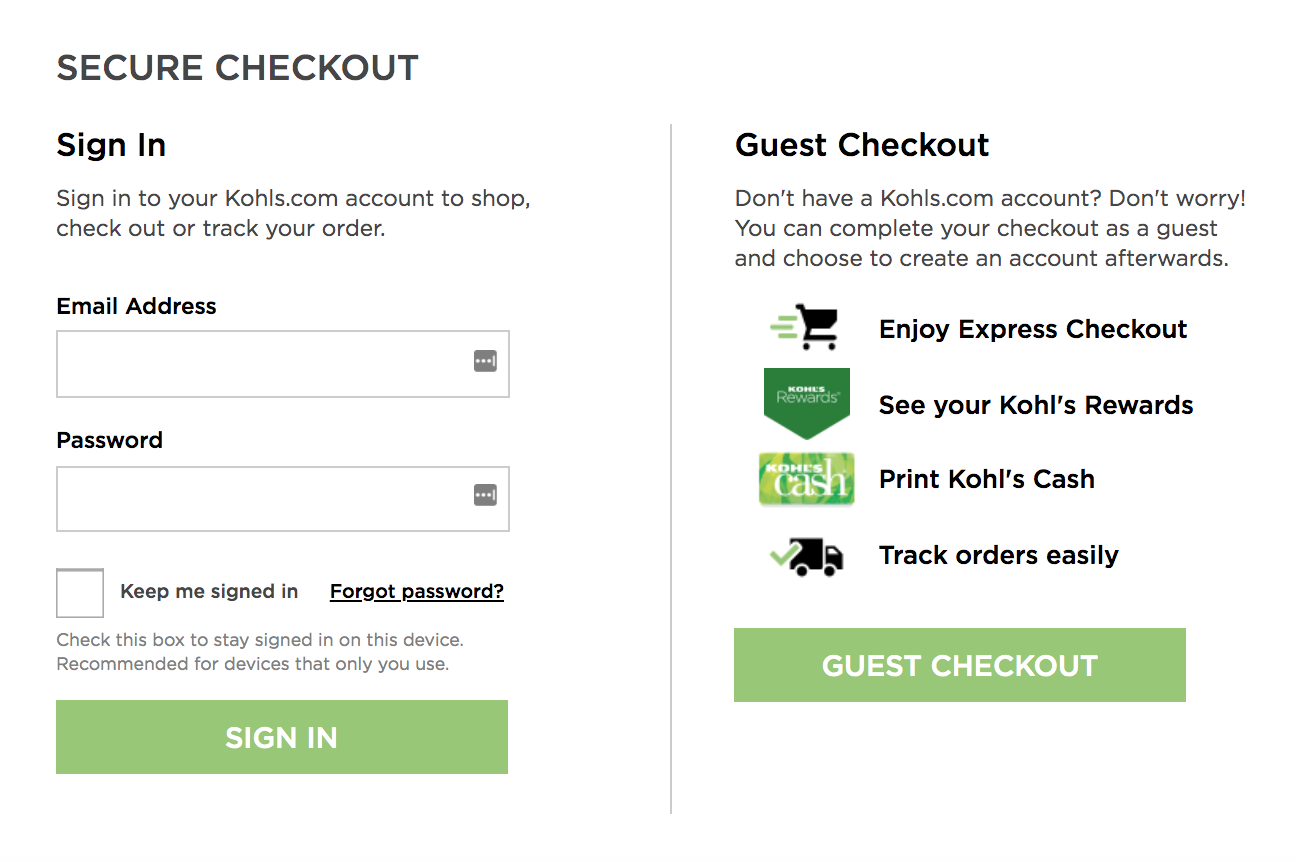Click password manager icon in Password field

pyautogui.click(x=485, y=495)
